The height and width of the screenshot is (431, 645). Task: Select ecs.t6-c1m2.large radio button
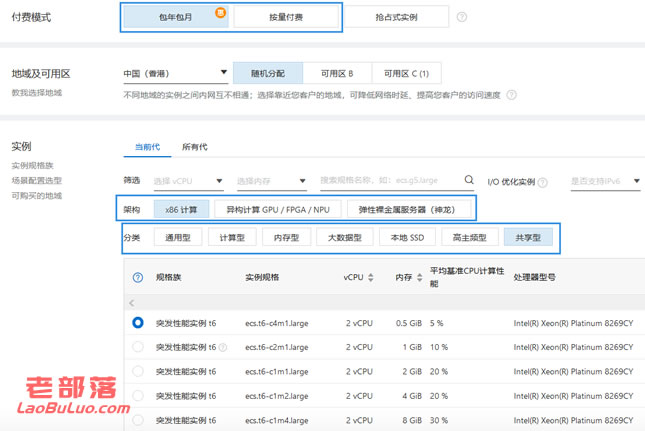tap(138, 396)
